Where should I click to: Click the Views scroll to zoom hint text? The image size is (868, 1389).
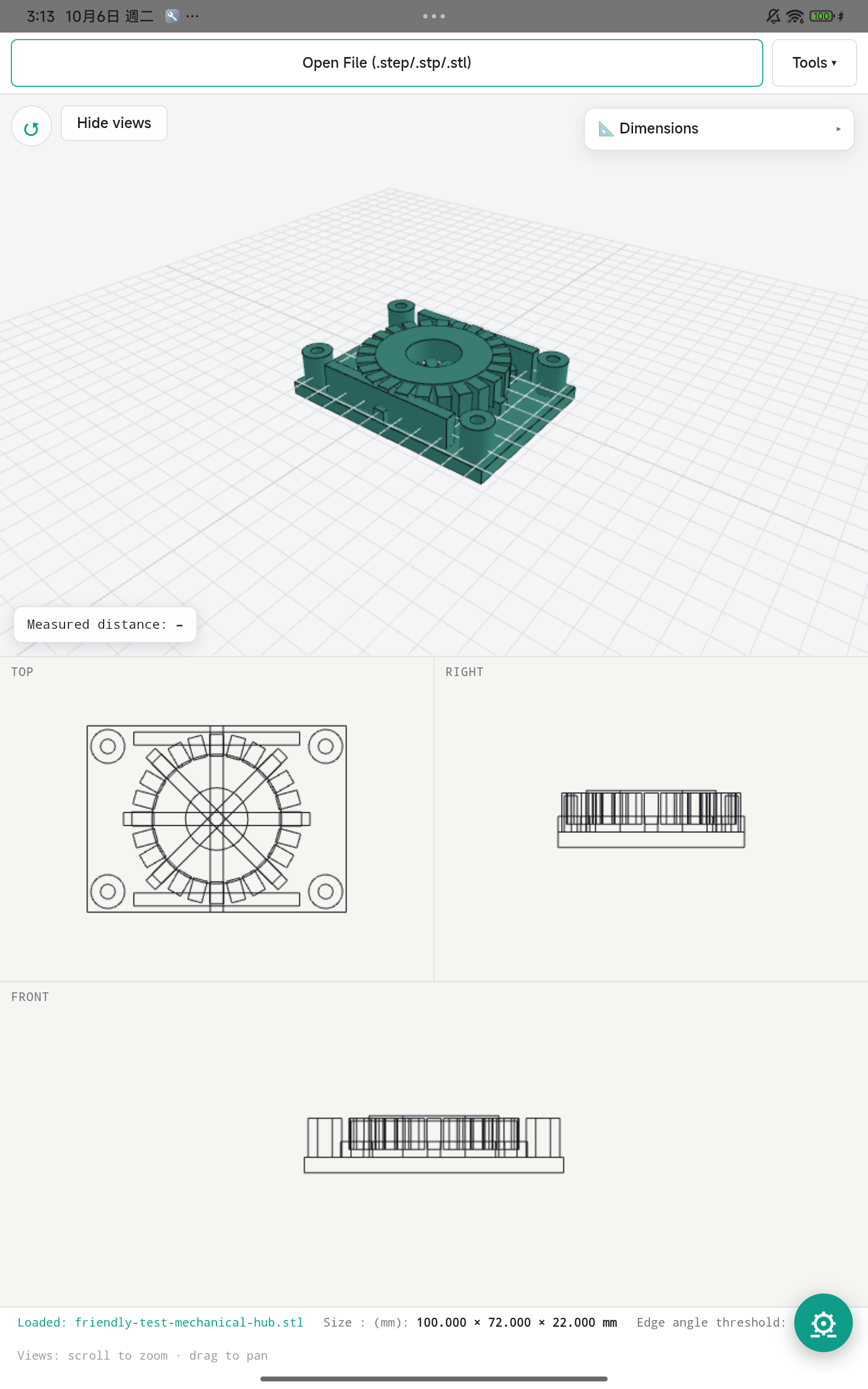pyautogui.click(x=142, y=1356)
